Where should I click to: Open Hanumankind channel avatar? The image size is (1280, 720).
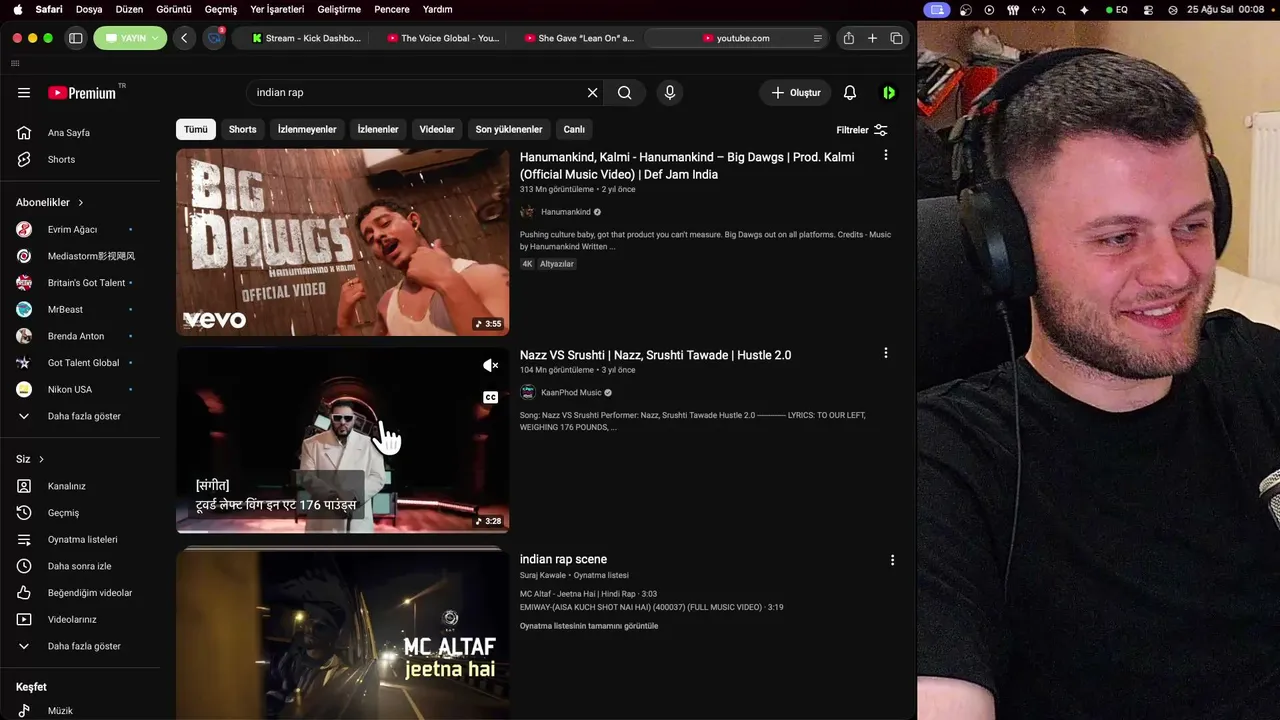point(527,212)
